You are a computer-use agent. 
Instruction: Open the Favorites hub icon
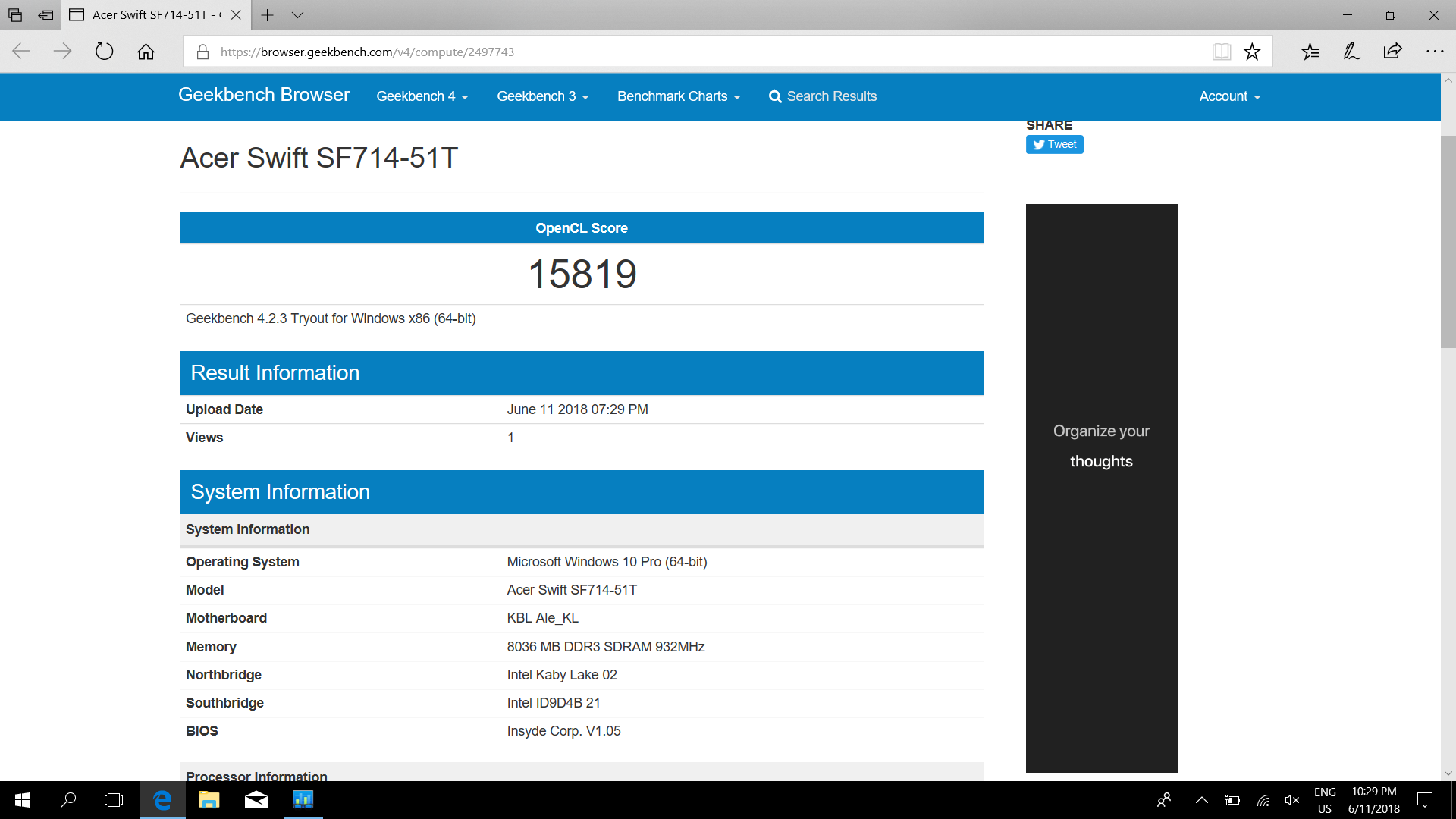pyautogui.click(x=1310, y=52)
